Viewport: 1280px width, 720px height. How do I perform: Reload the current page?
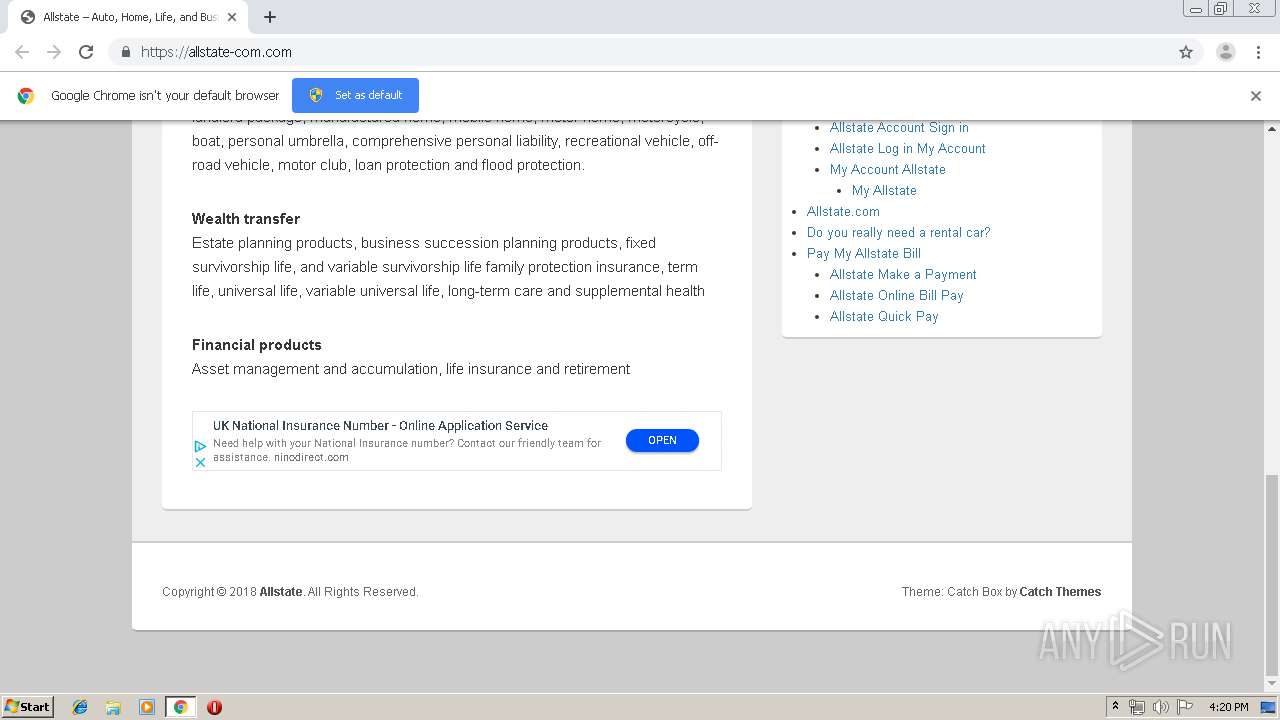pyautogui.click(x=86, y=52)
